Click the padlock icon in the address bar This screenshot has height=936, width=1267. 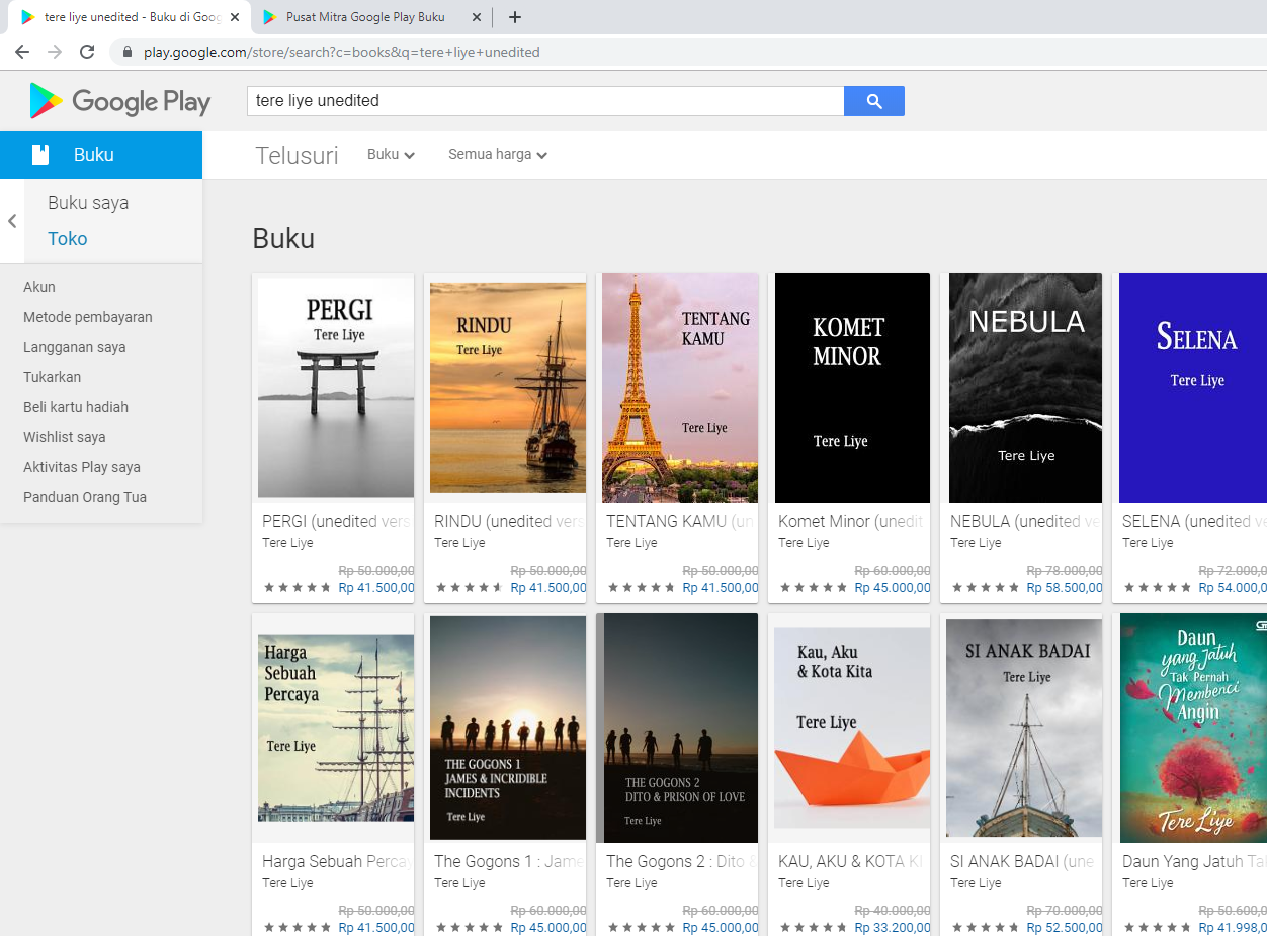point(127,52)
